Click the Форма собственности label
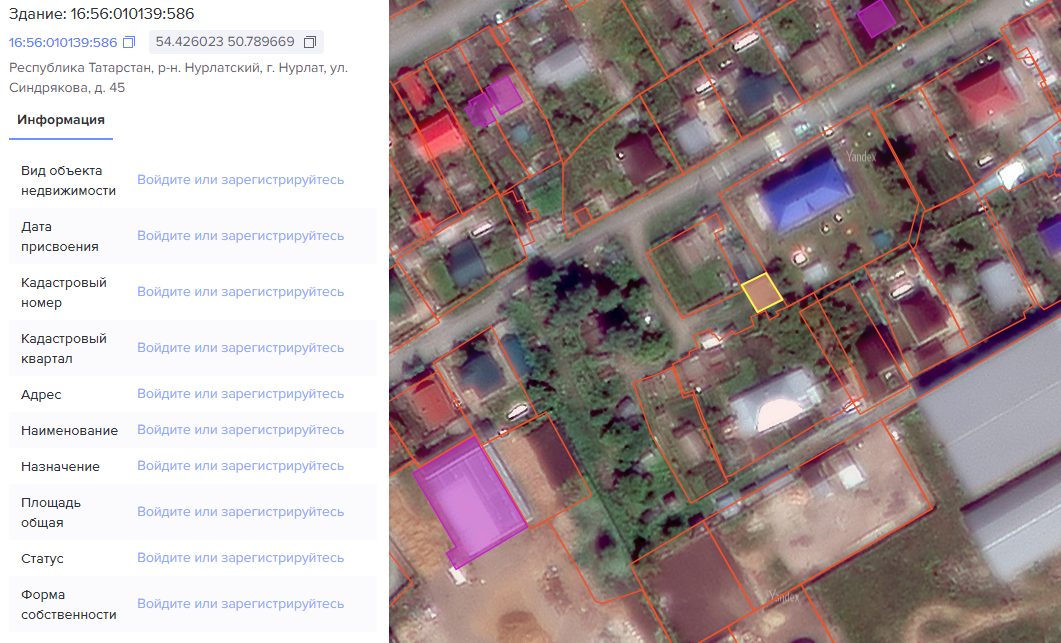Screen dimensions: 1061x643 pos(68,604)
